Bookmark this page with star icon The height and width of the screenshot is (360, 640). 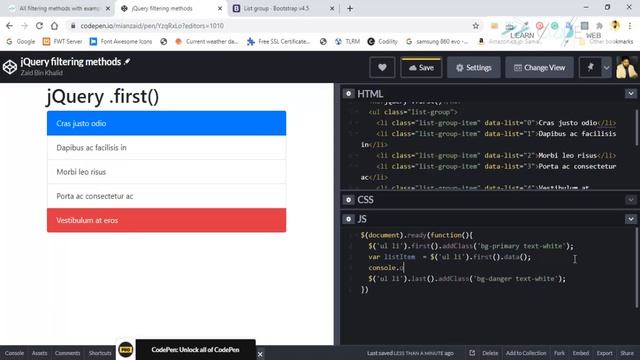point(476,26)
